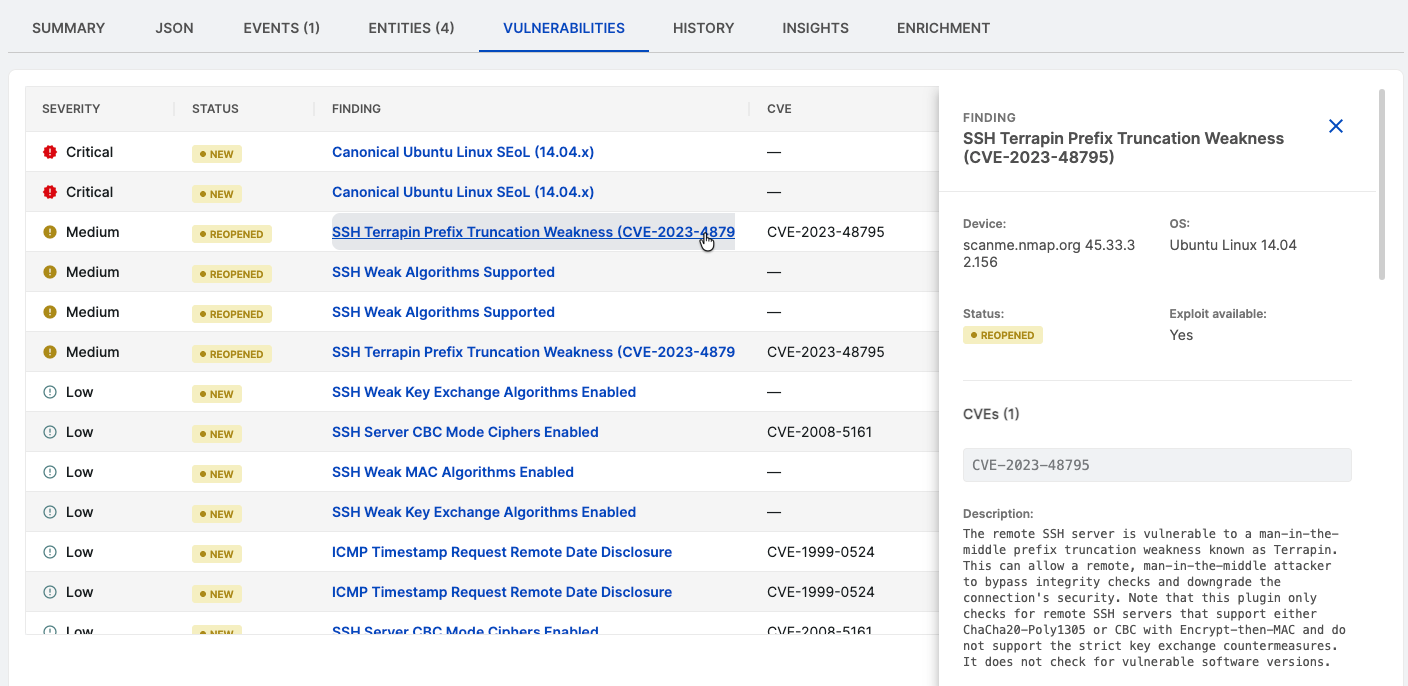Open the Events (1) tab
Image resolution: width=1408 pixels, height=686 pixels.
[281, 28]
